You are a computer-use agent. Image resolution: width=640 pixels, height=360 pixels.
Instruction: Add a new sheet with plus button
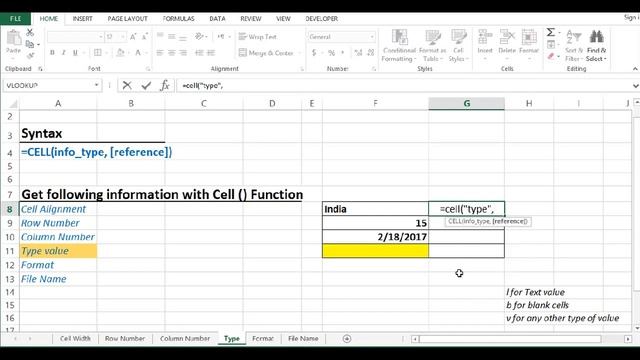(347, 338)
